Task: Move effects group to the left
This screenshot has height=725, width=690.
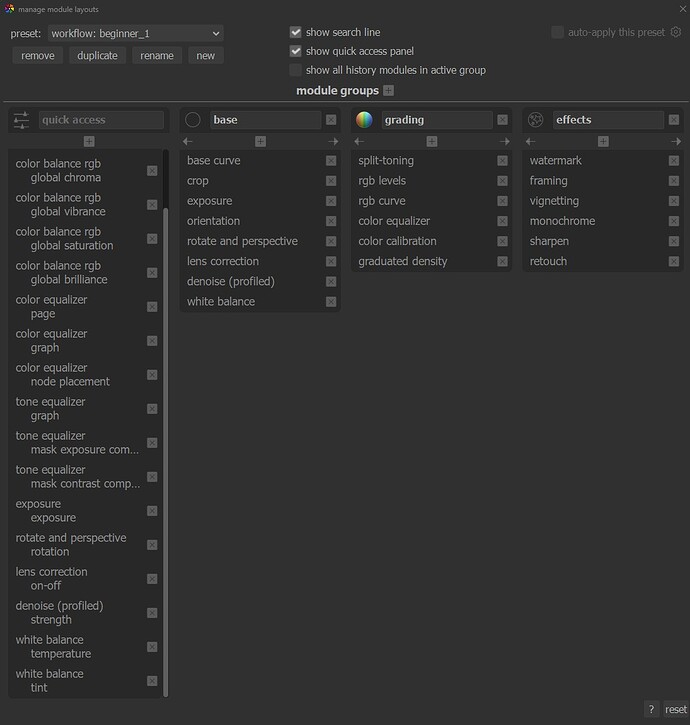Action: tap(530, 141)
